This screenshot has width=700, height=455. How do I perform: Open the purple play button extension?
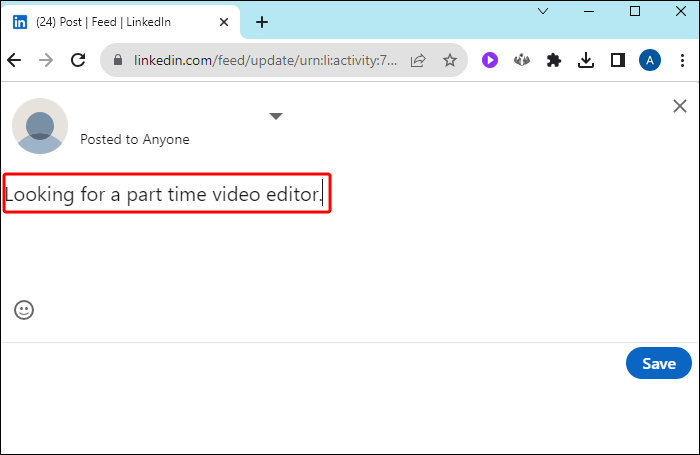tap(490, 60)
